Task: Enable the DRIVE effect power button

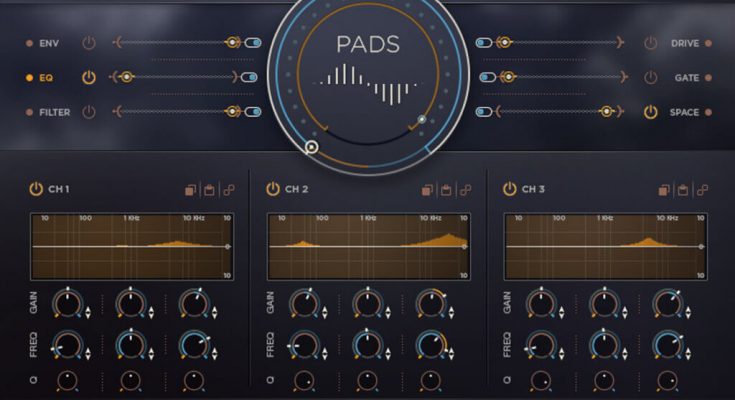Action: 651,43
